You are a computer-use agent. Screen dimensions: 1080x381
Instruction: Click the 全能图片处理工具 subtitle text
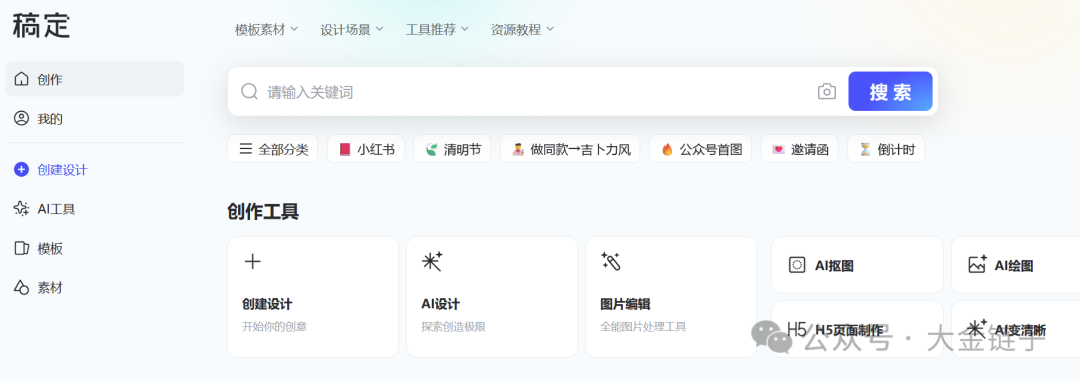(x=643, y=327)
